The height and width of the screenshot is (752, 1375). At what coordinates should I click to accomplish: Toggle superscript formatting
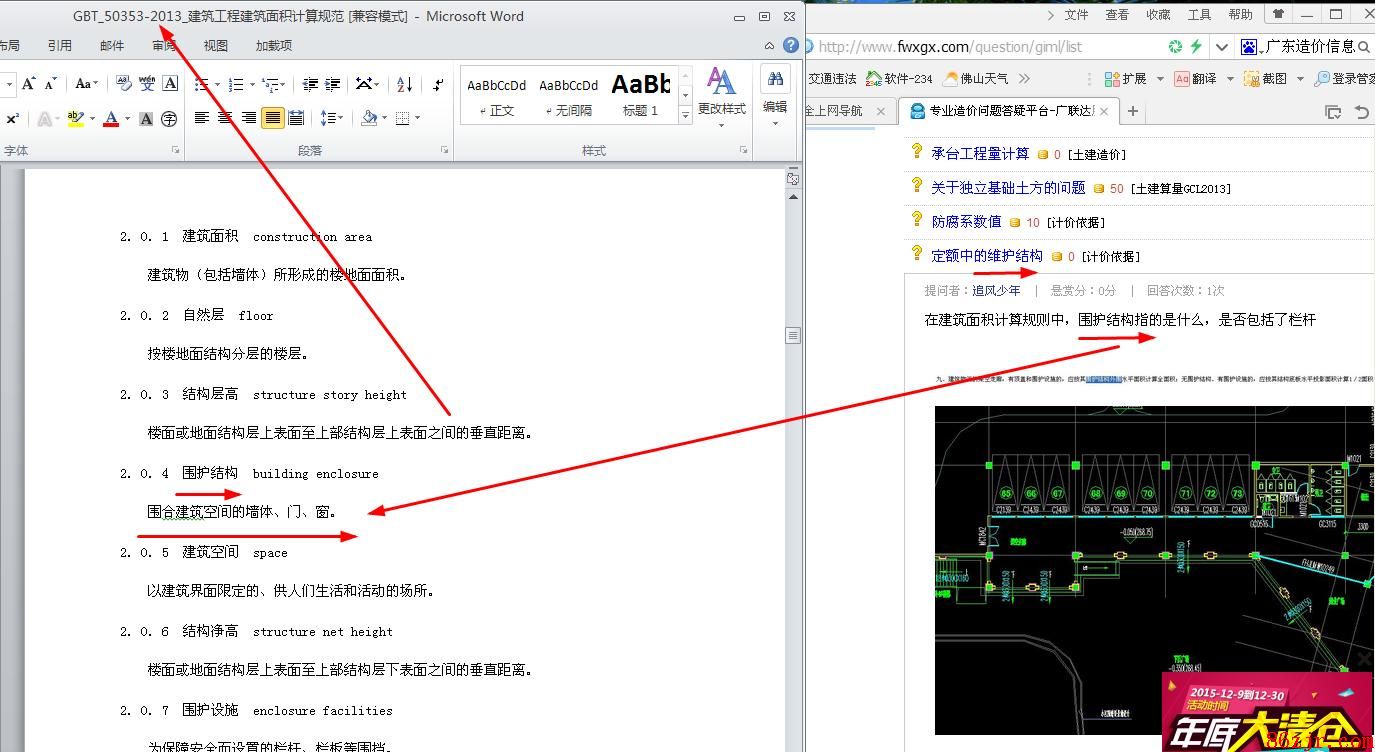click(12, 119)
